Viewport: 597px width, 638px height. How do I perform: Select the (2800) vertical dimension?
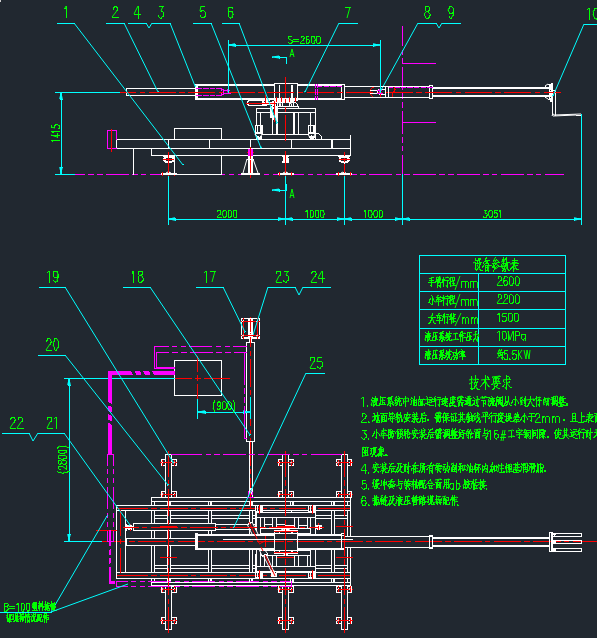[63, 460]
